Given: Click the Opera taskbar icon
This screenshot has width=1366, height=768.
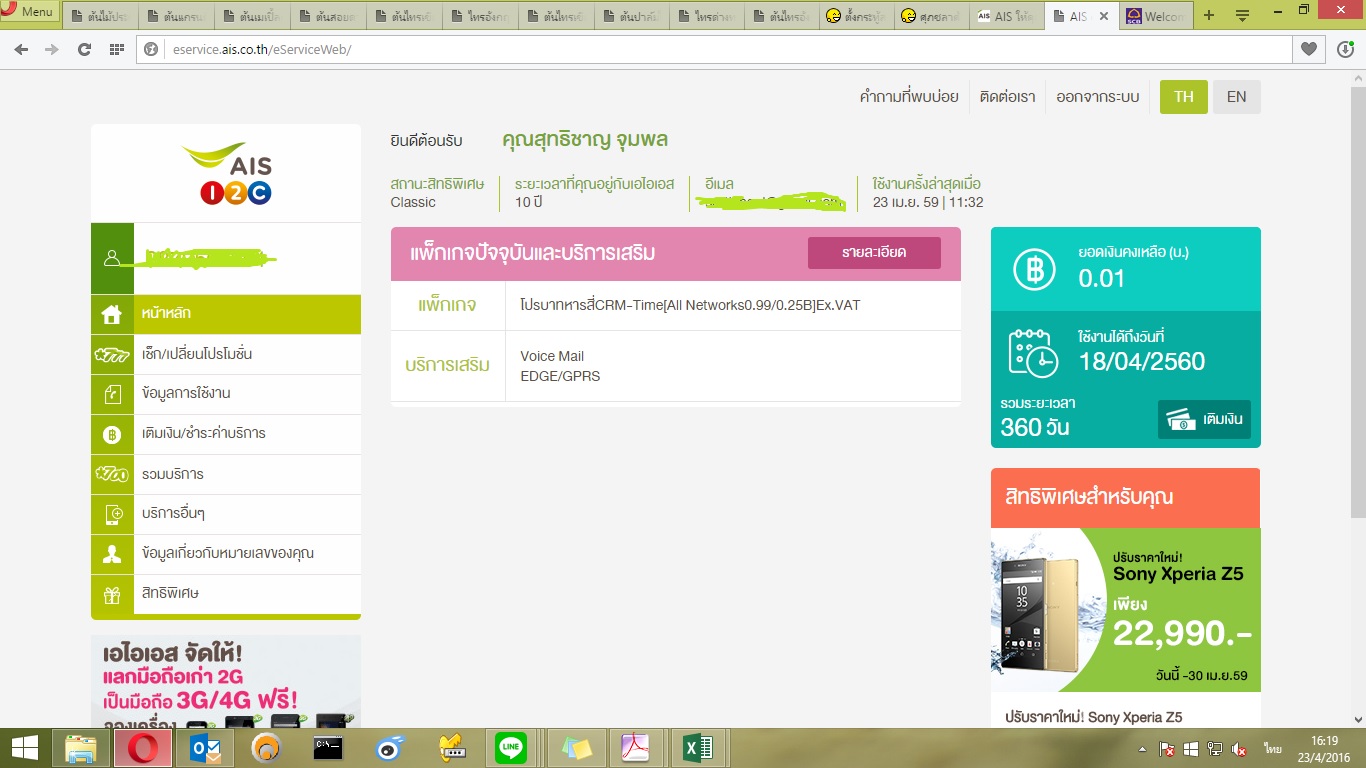Looking at the screenshot, I should tap(143, 748).
